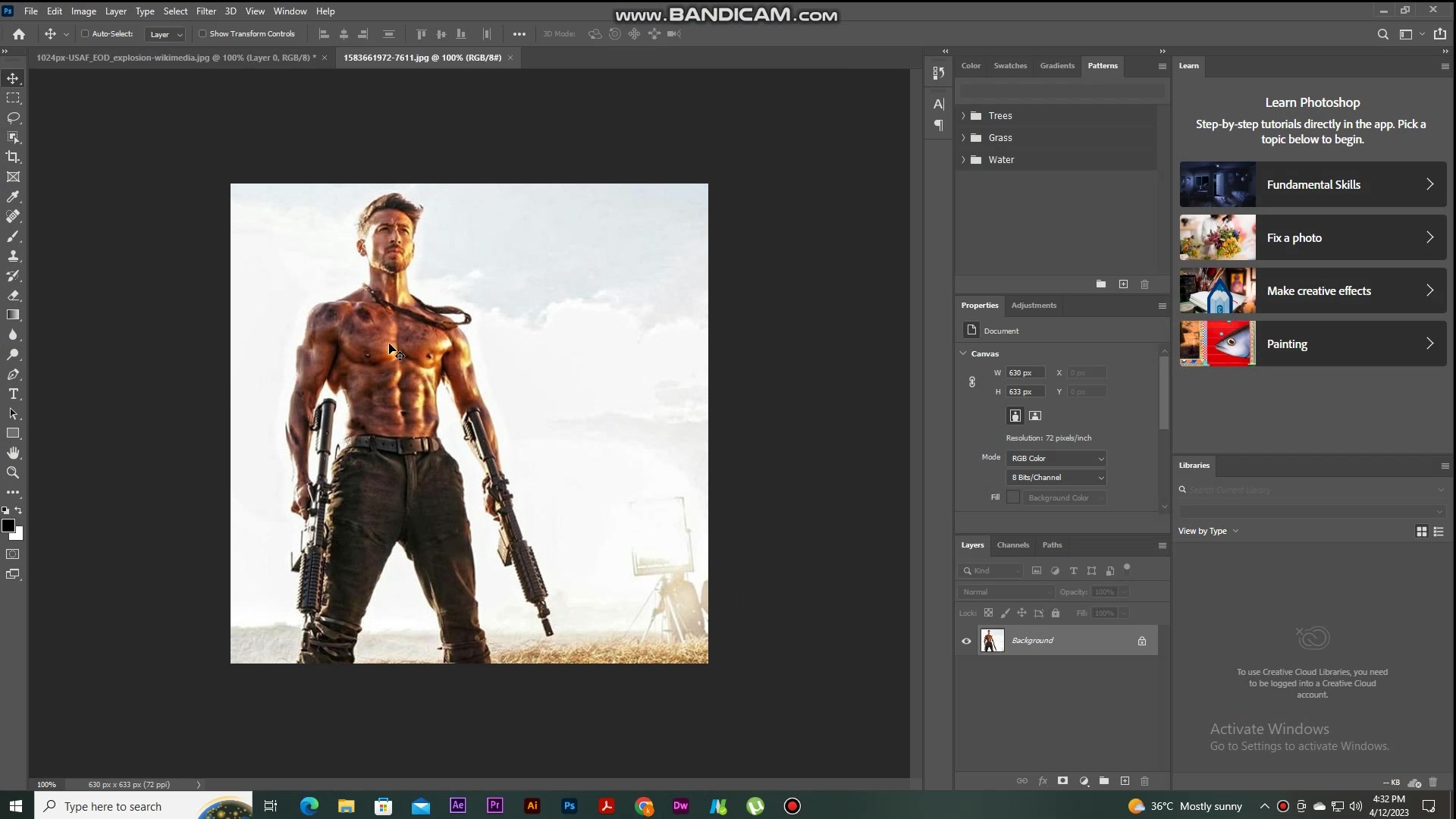Select the Eraser tool
1456x819 pixels.
click(13, 295)
